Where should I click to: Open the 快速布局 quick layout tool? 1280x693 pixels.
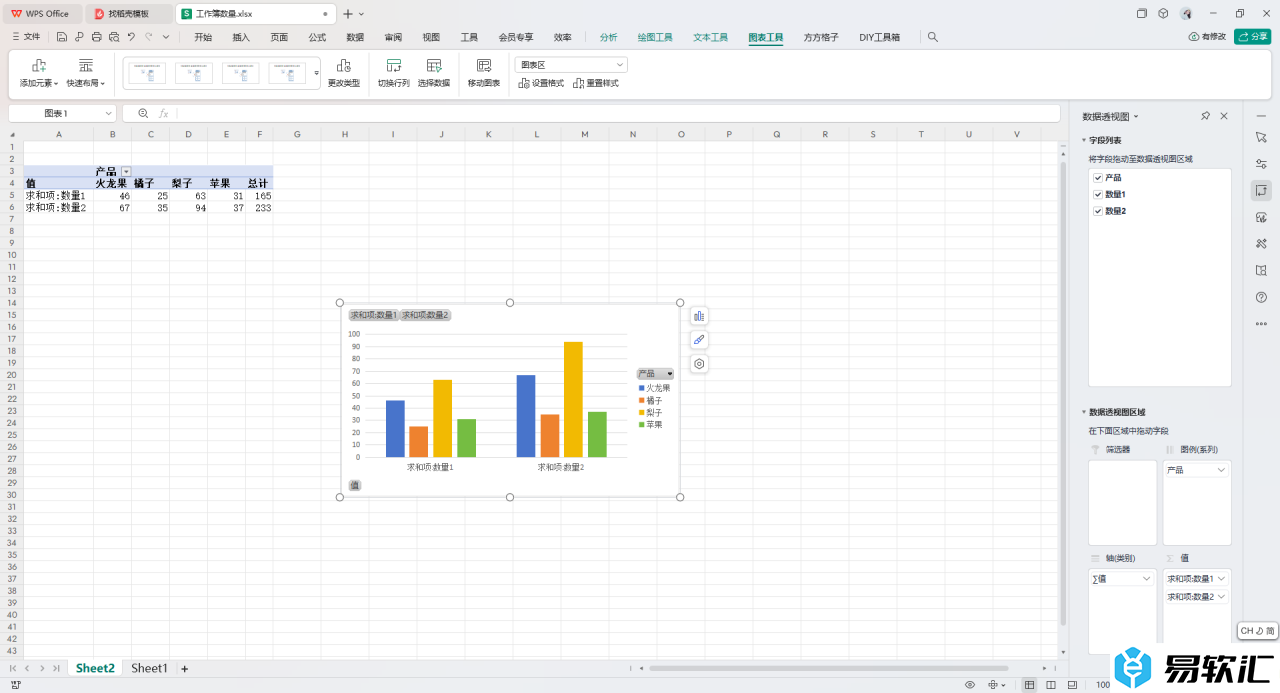click(86, 73)
